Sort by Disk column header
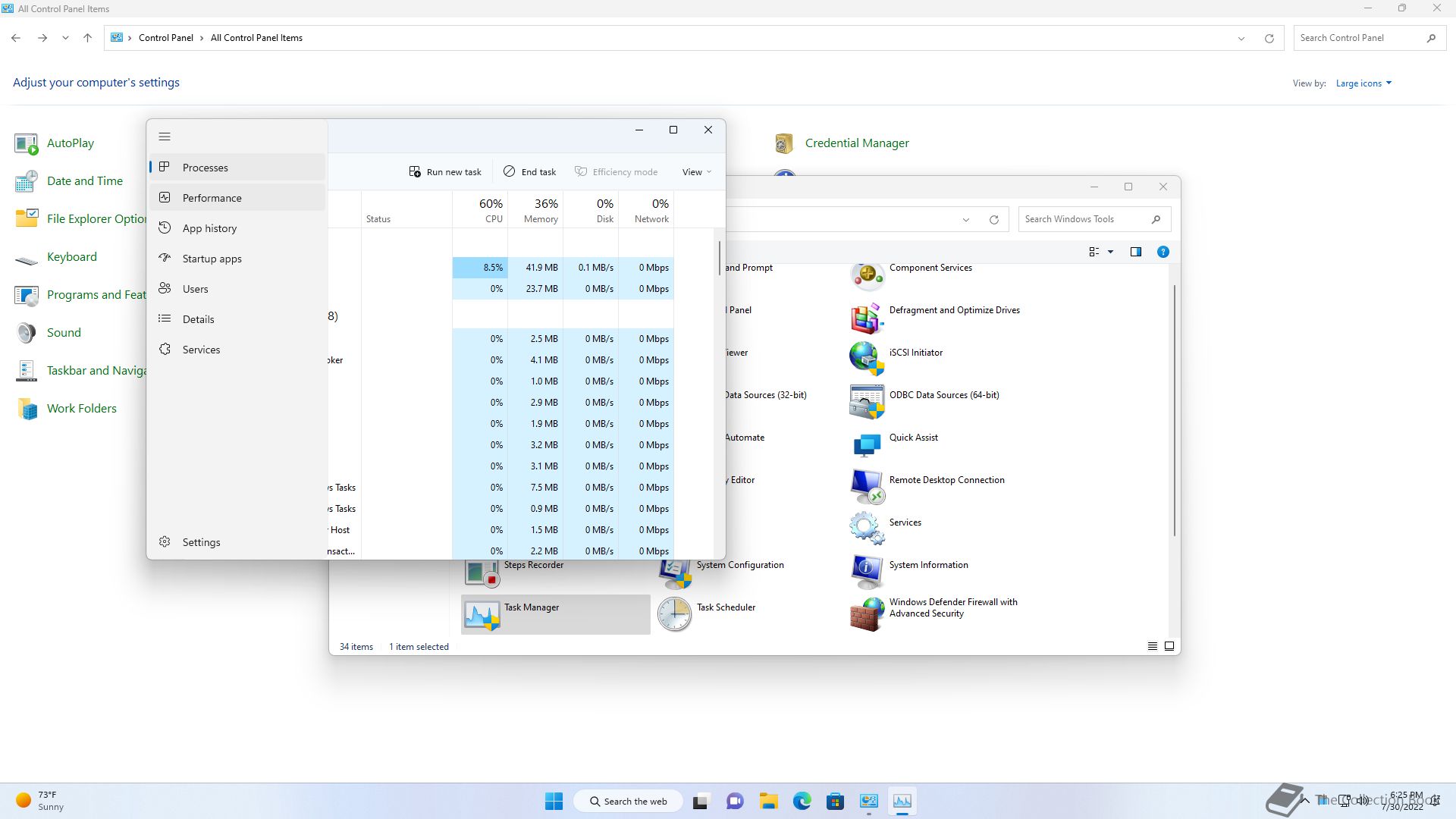Image resolution: width=1456 pixels, height=819 pixels. pos(591,209)
